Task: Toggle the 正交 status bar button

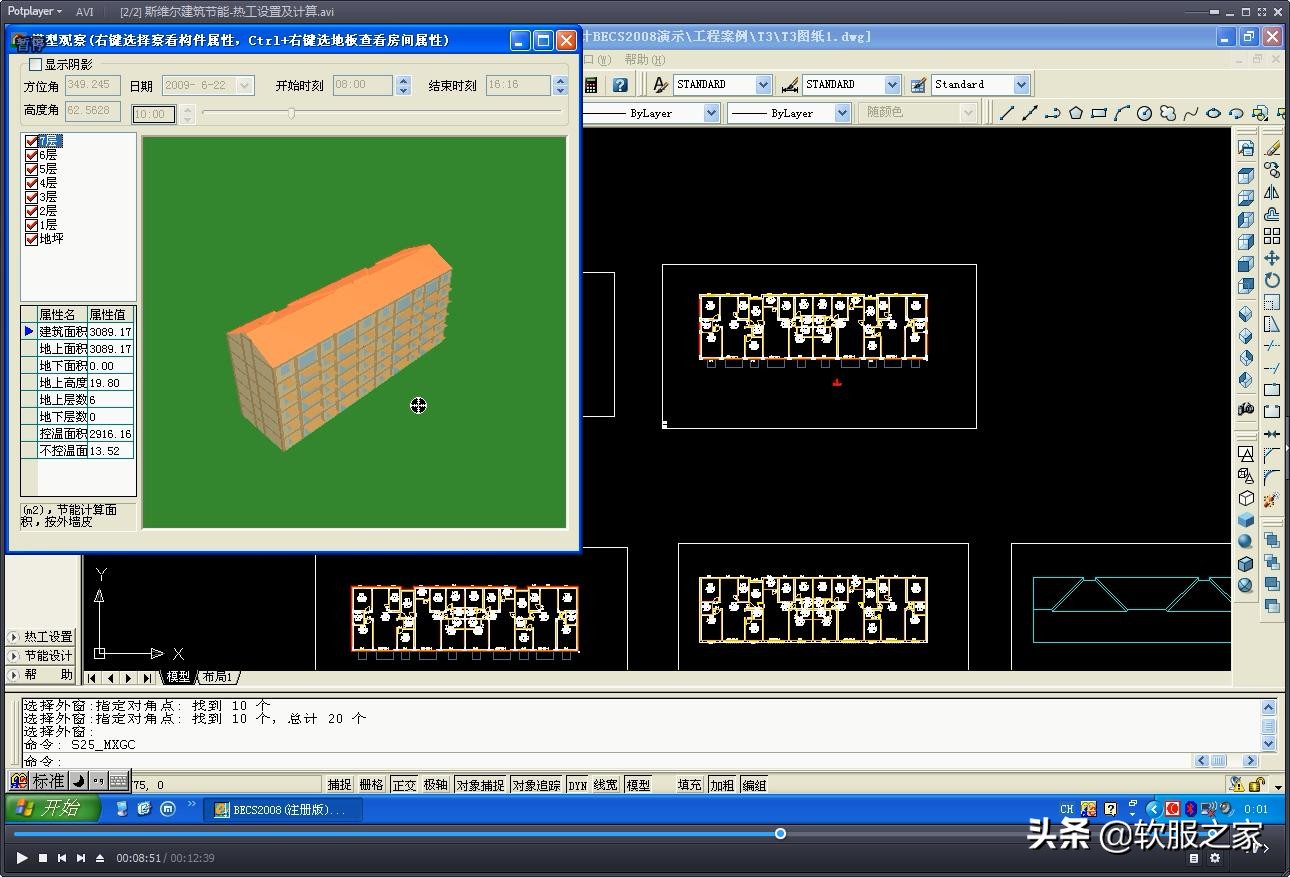Action: (x=404, y=785)
